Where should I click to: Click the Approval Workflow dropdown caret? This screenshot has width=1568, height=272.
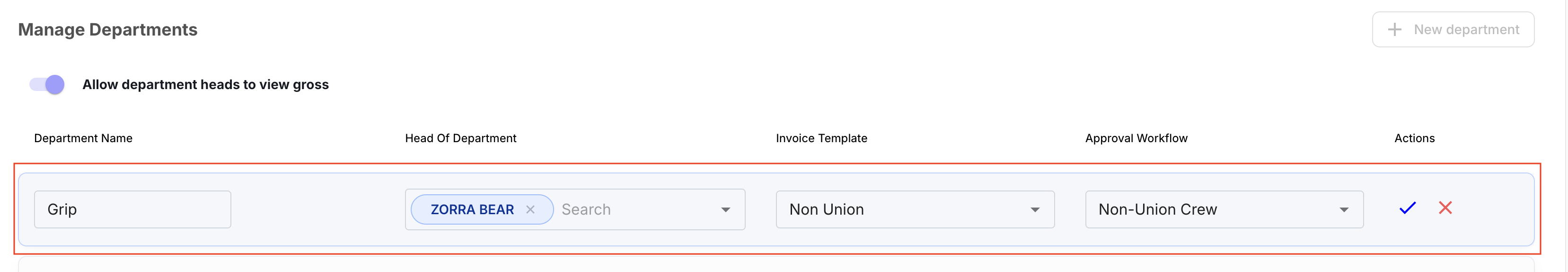1344,210
